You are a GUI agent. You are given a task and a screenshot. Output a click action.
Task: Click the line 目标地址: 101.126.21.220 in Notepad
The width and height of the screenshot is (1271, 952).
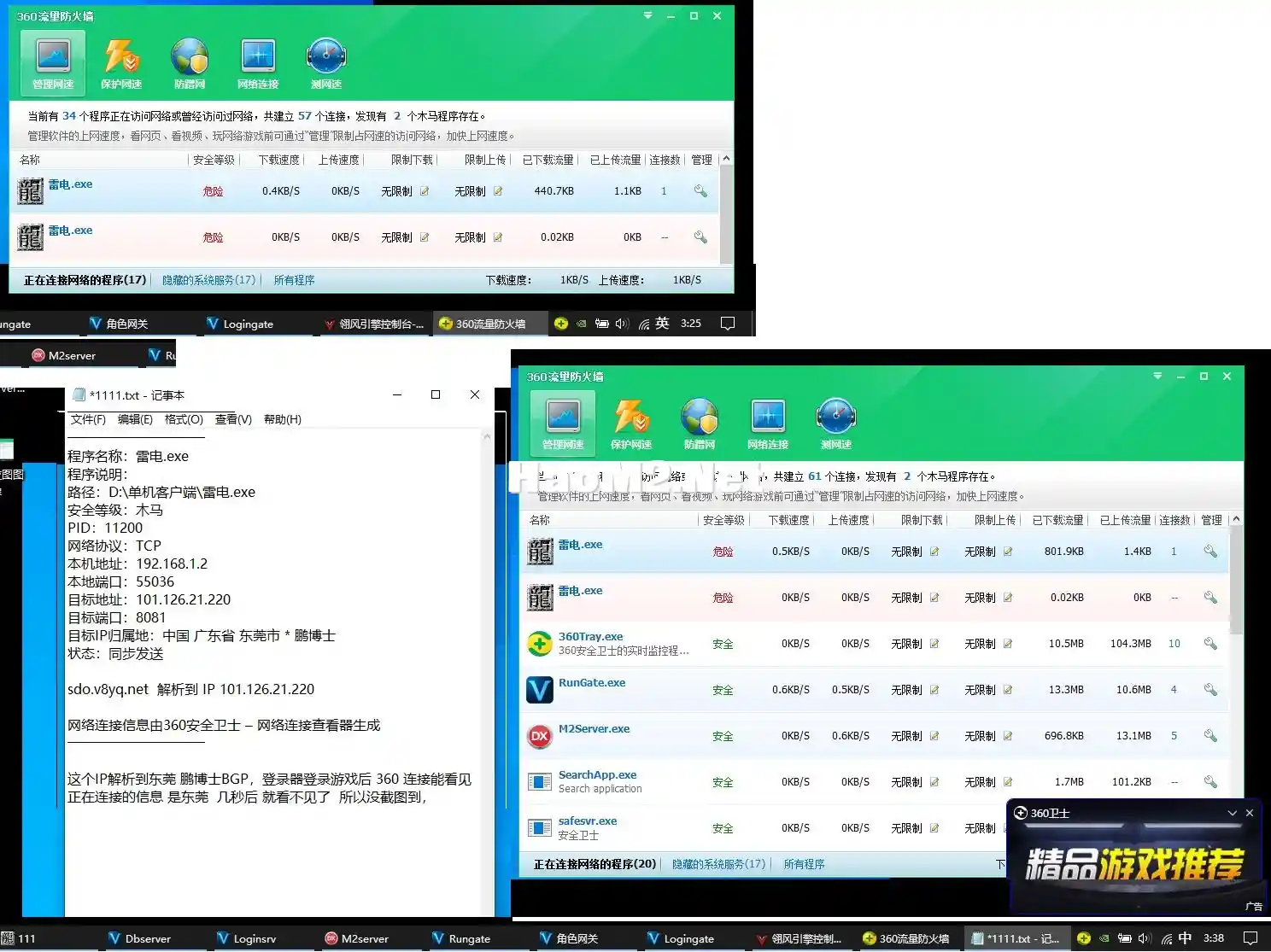coord(149,599)
